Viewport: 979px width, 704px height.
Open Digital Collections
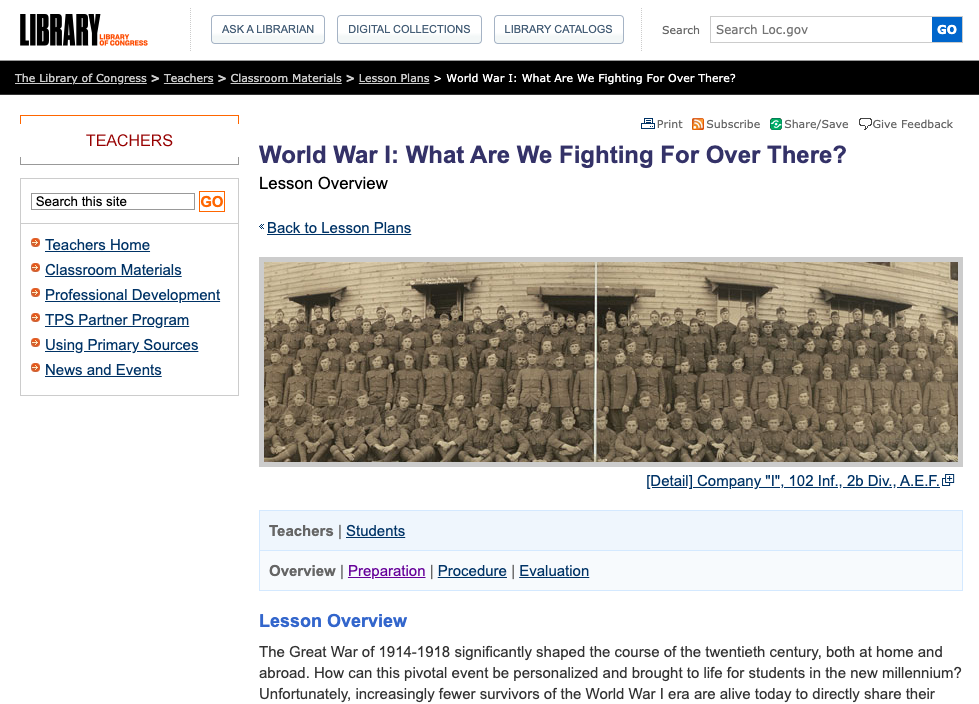tap(409, 30)
